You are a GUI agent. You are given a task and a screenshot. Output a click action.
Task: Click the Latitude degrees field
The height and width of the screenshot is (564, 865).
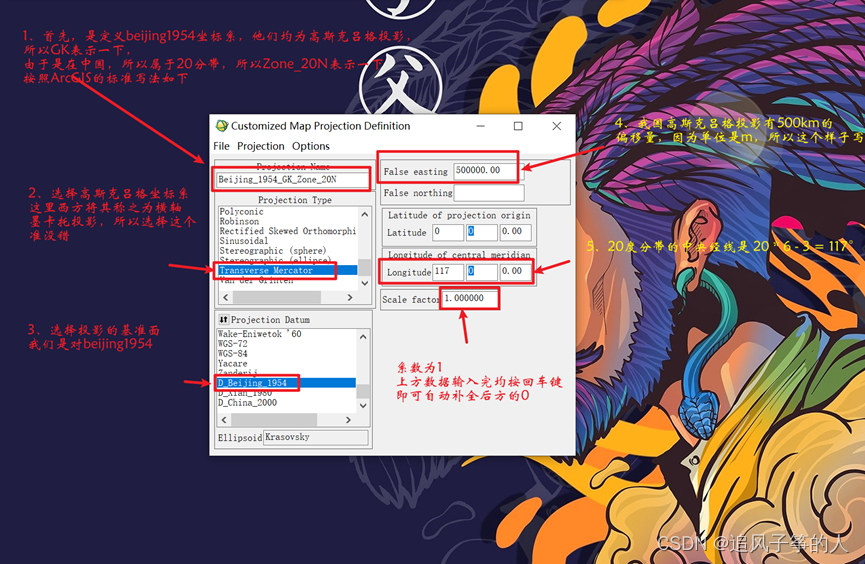(448, 232)
